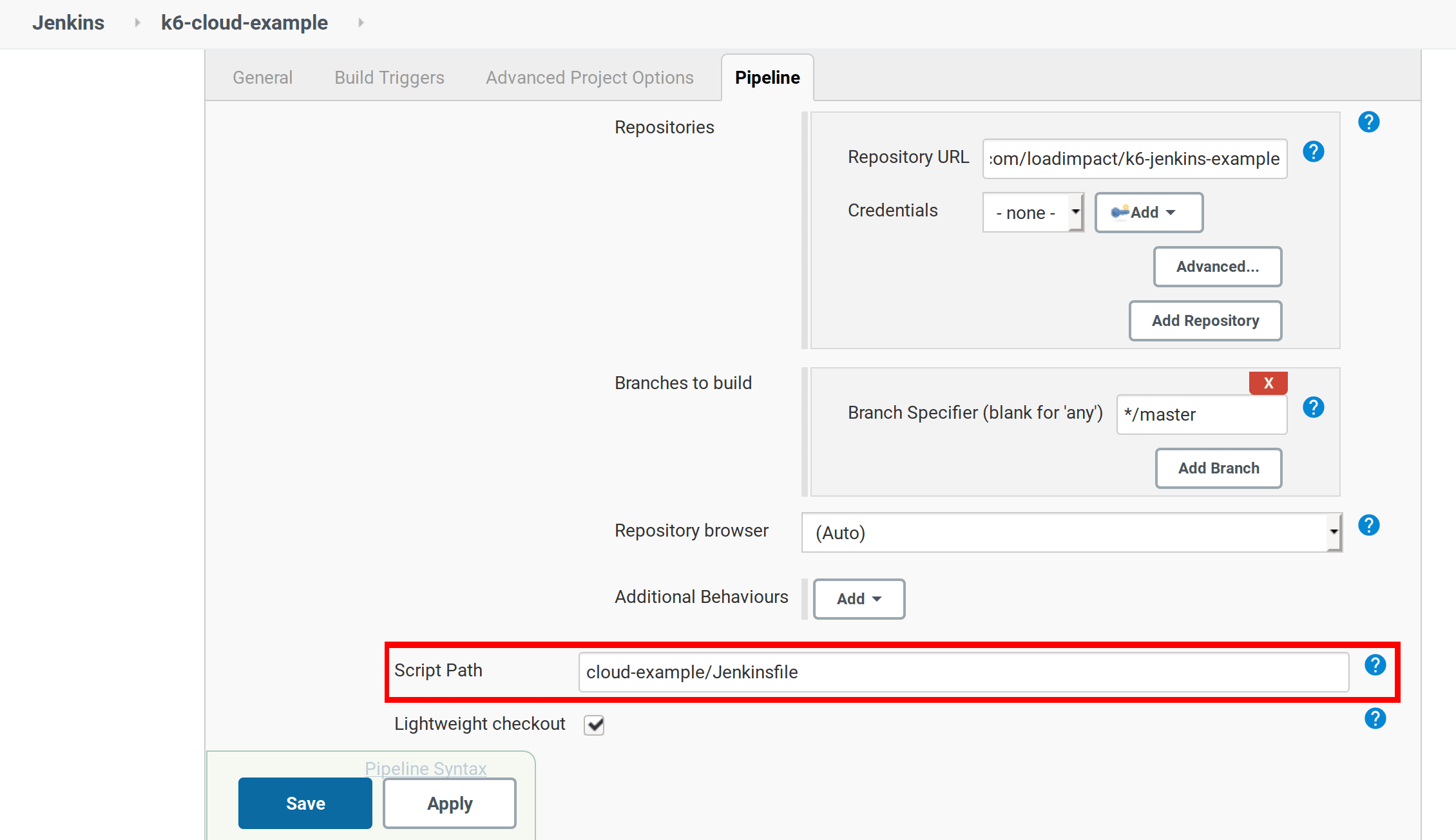This screenshot has height=840, width=1456.
Task: Open help beside Script Path field
Action: [x=1375, y=665]
